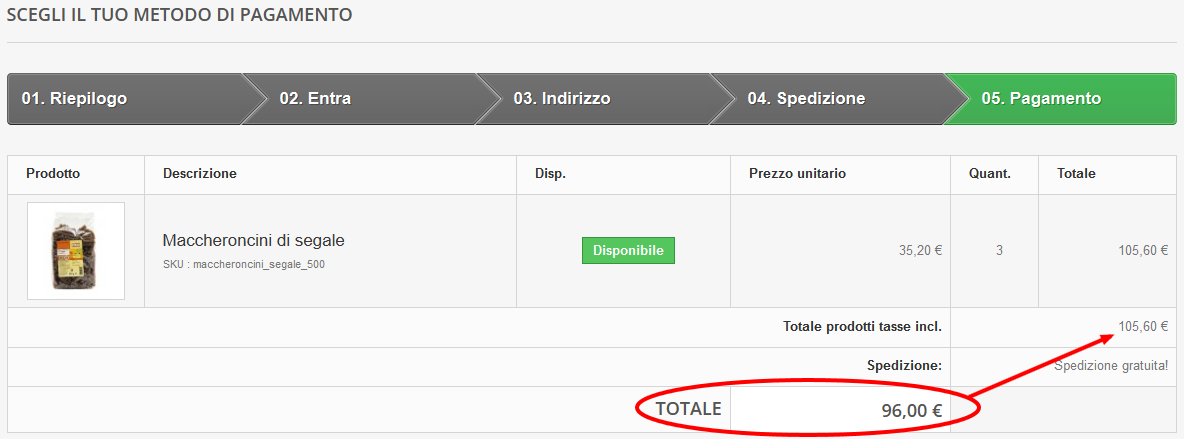Open the 02. Entra checkout step

[315, 99]
